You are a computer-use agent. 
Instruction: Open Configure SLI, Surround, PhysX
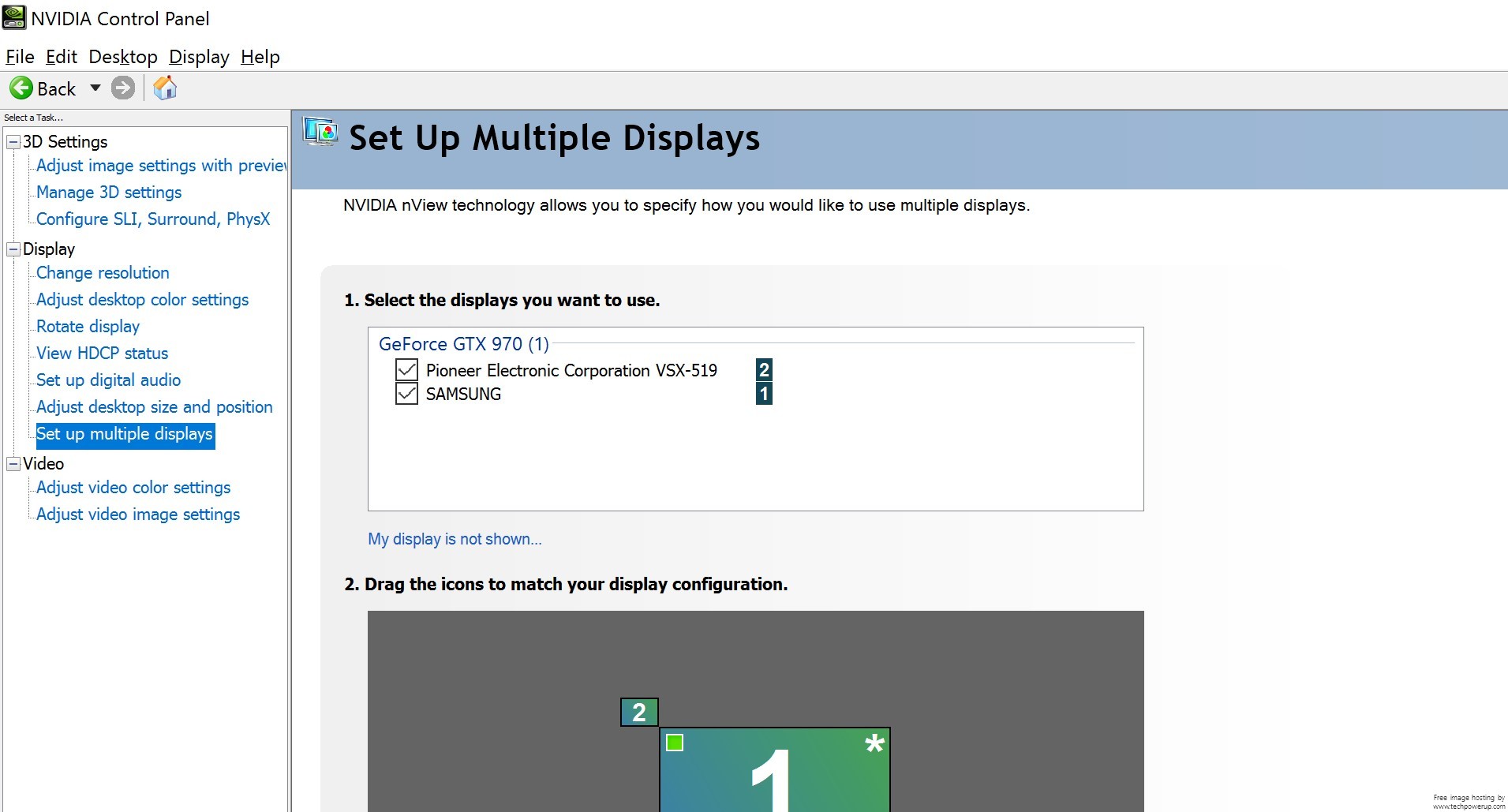click(x=153, y=219)
